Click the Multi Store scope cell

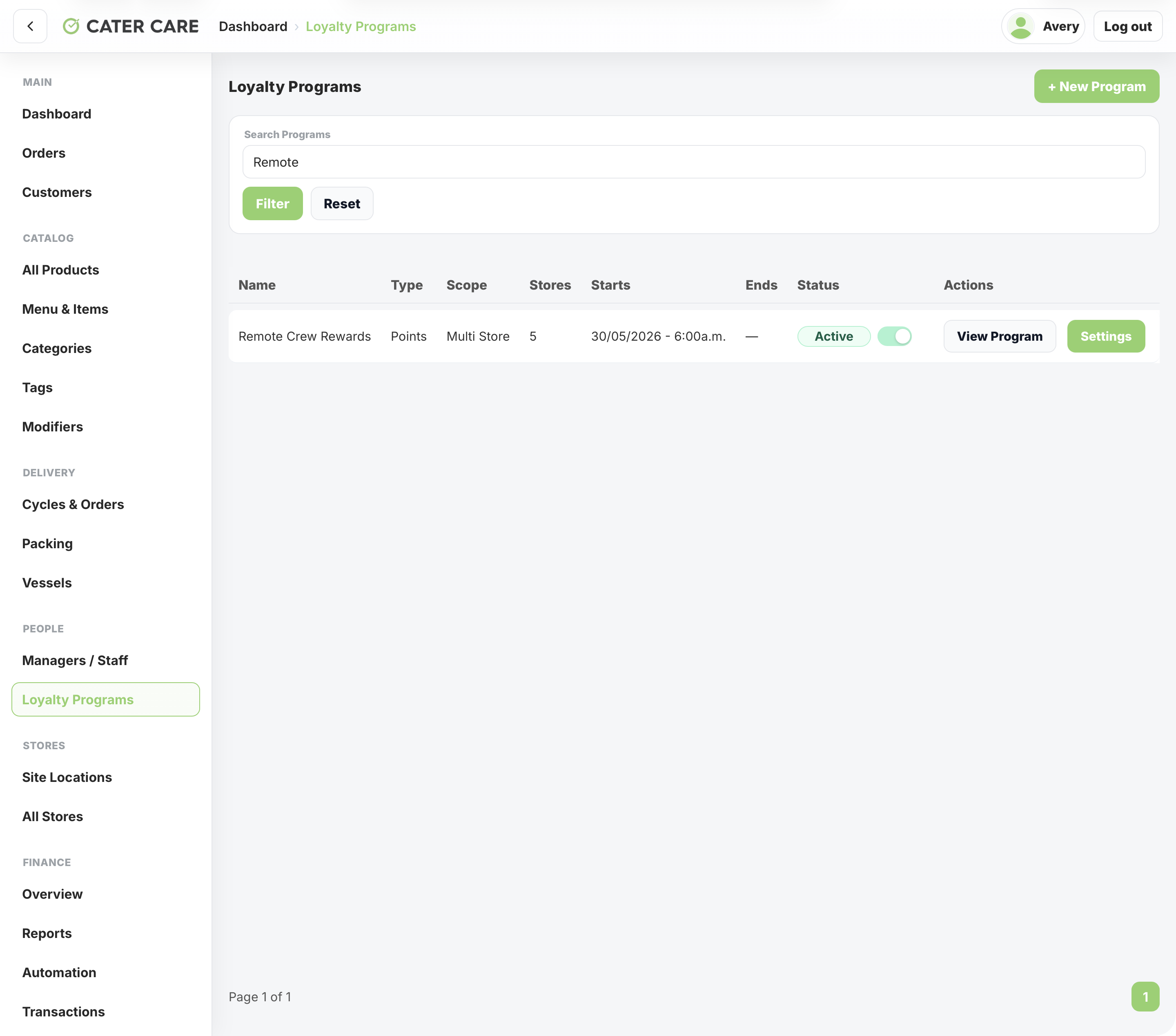click(477, 336)
